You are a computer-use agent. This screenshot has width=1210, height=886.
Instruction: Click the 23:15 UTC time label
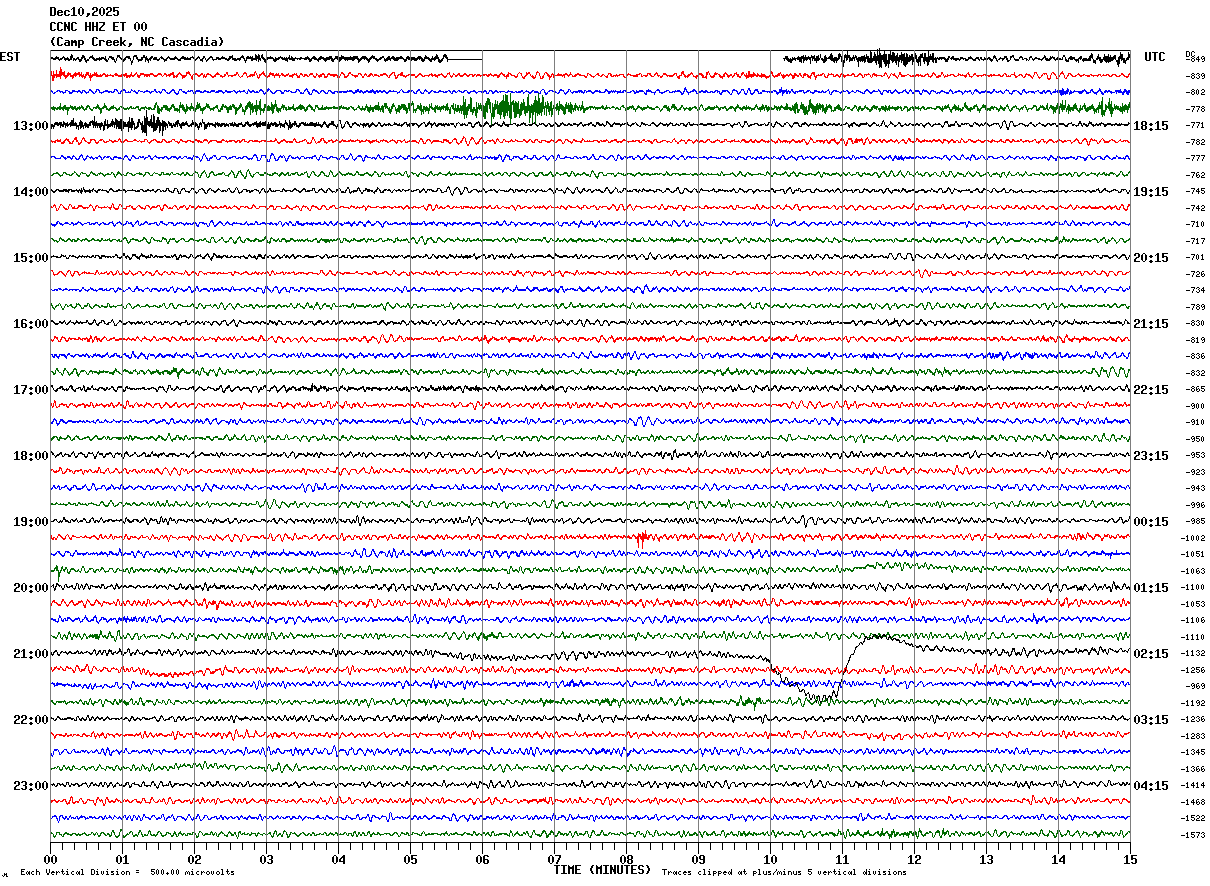pos(1151,456)
